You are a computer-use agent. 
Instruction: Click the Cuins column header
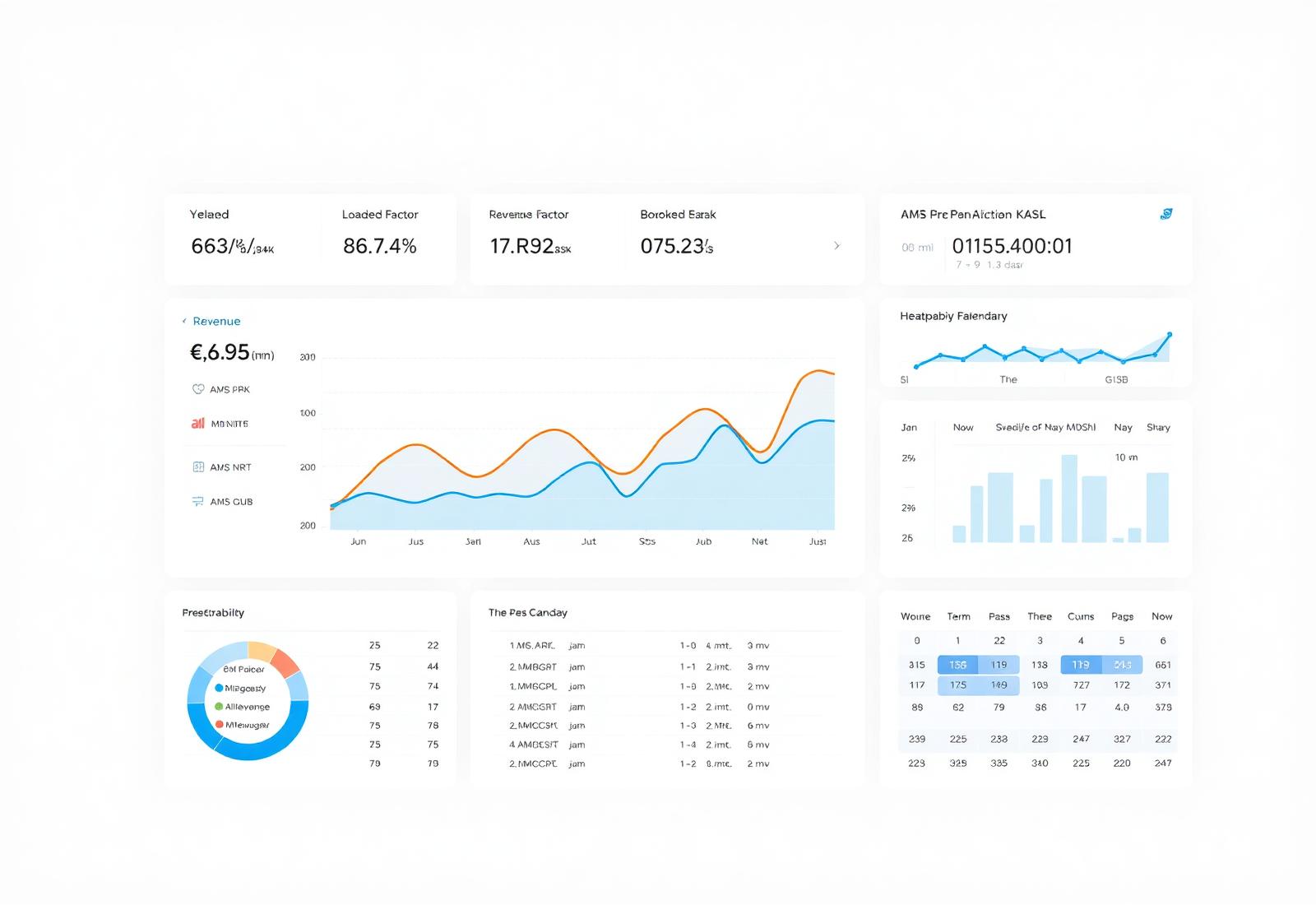pyautogui.click(x=1081, y=616)
